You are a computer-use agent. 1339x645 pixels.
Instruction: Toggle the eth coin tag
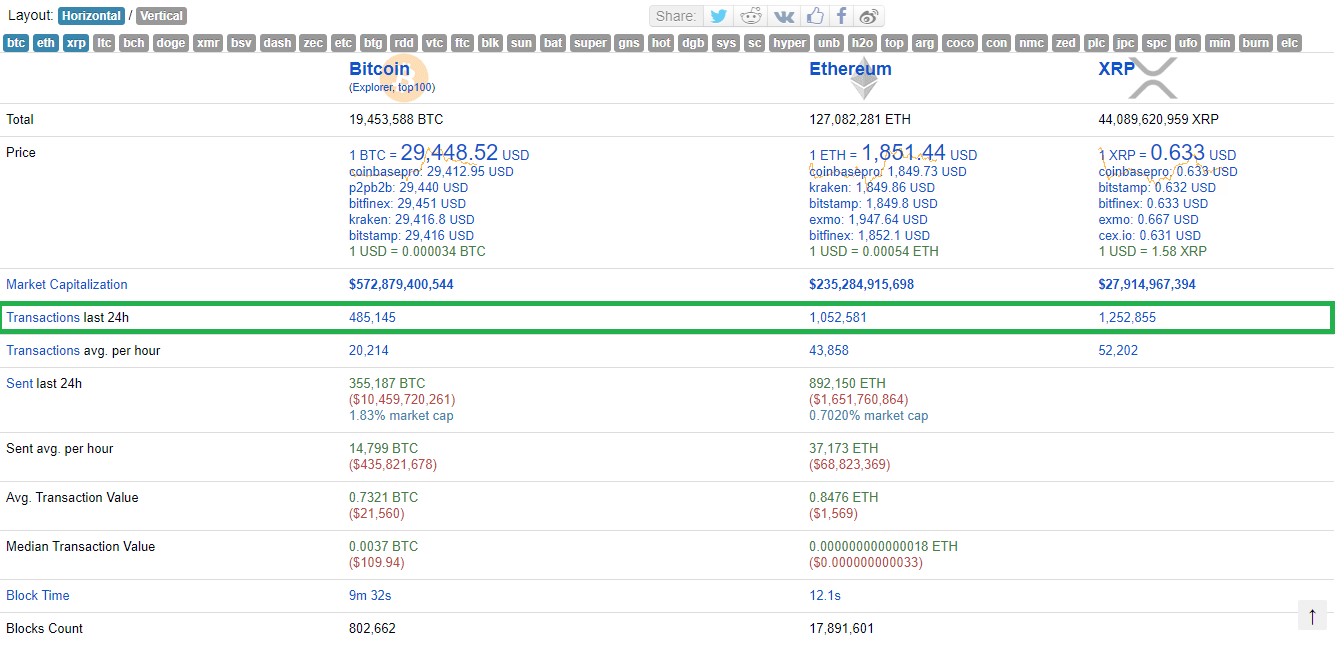pyautogui.click(x=46, y=43)
